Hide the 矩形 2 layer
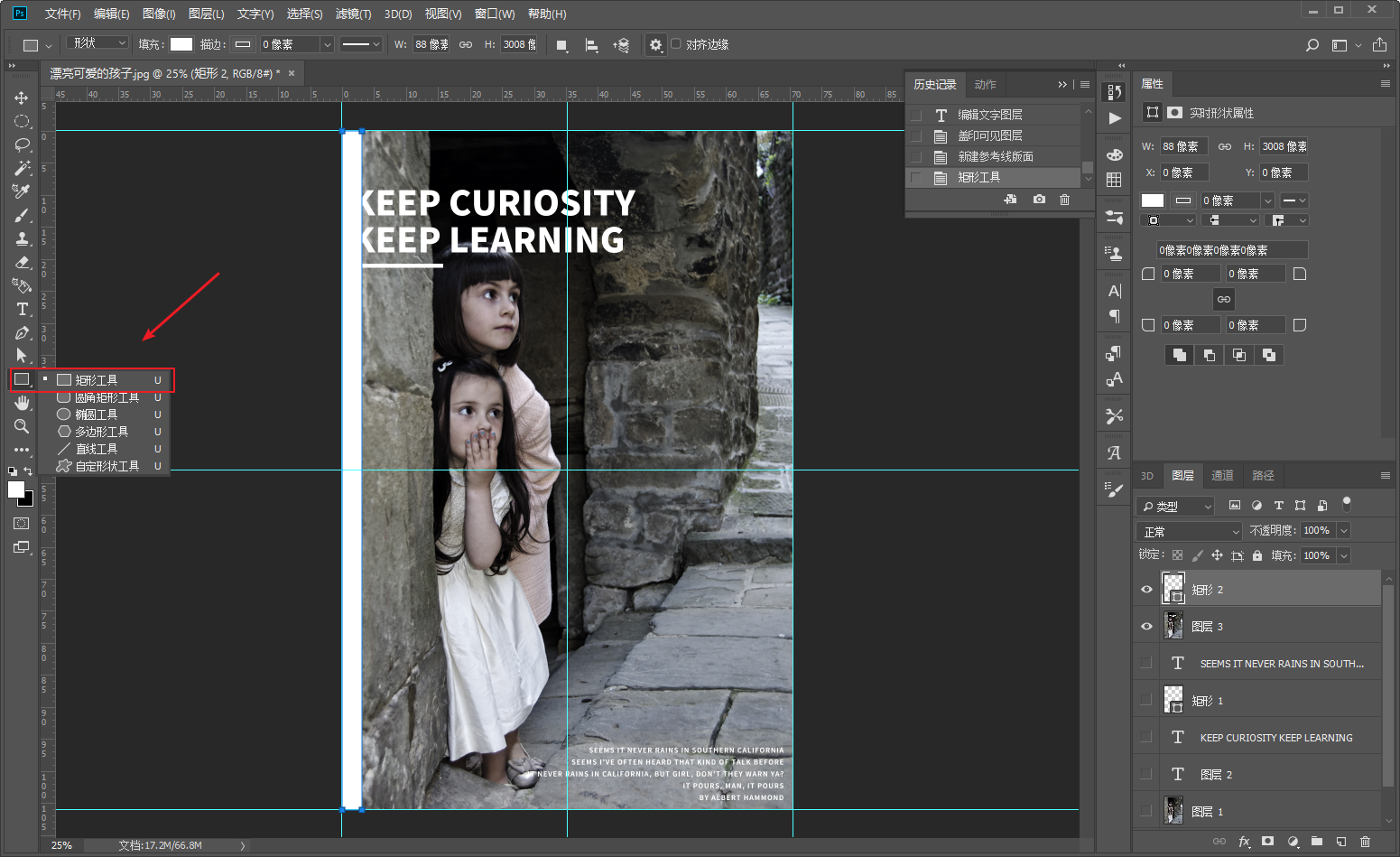The image size is (1400, 857). pos(1146,590)
